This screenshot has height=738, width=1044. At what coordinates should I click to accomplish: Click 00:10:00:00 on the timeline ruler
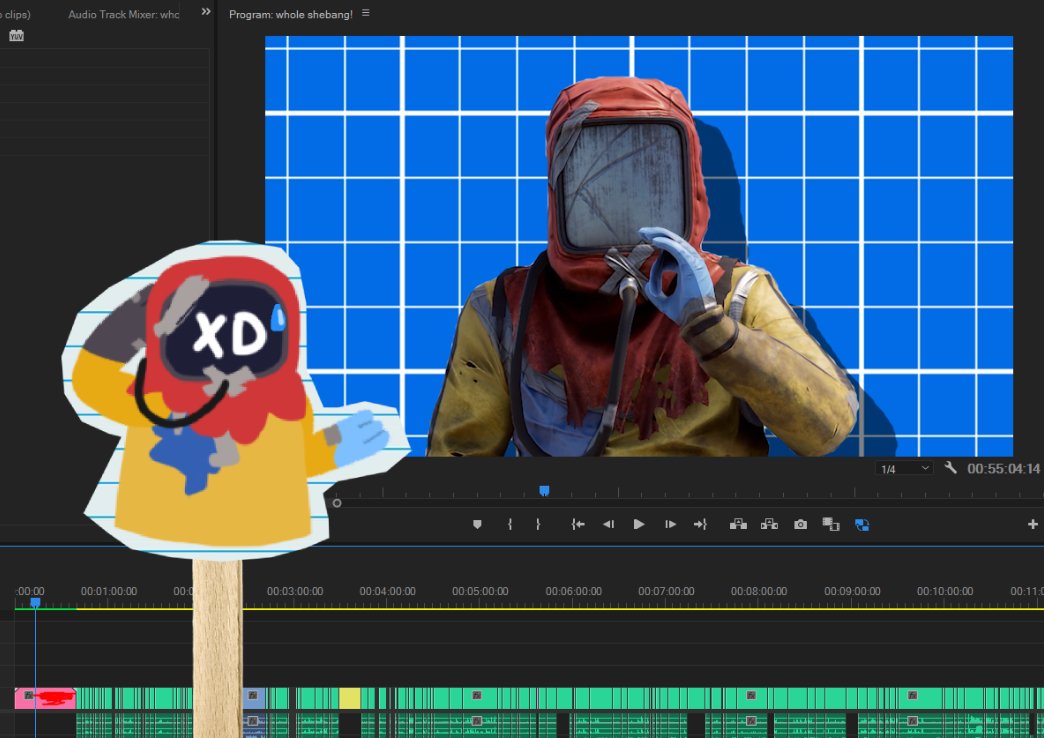945,591
